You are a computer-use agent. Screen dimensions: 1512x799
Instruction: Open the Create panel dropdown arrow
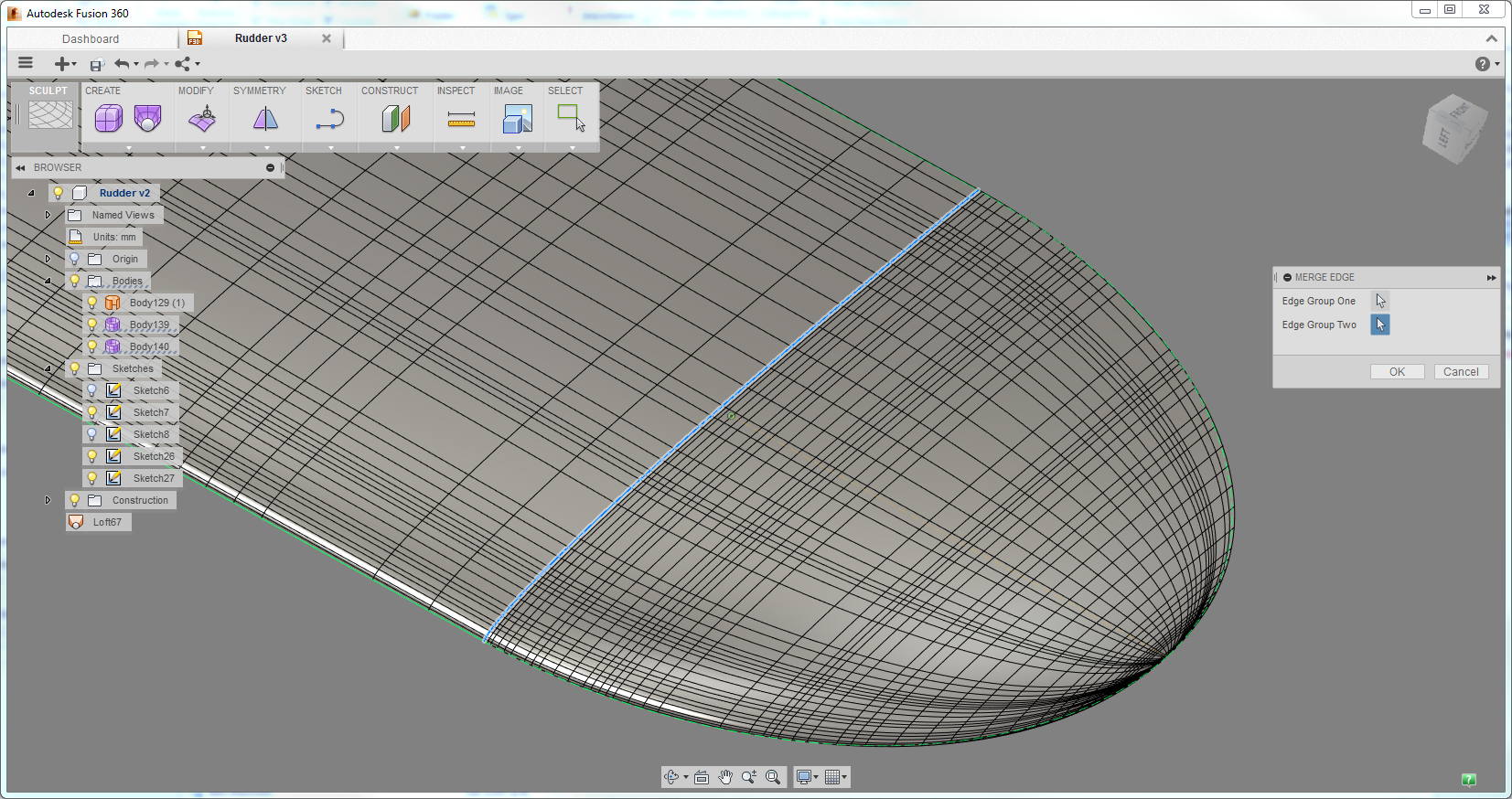point(128,147)
